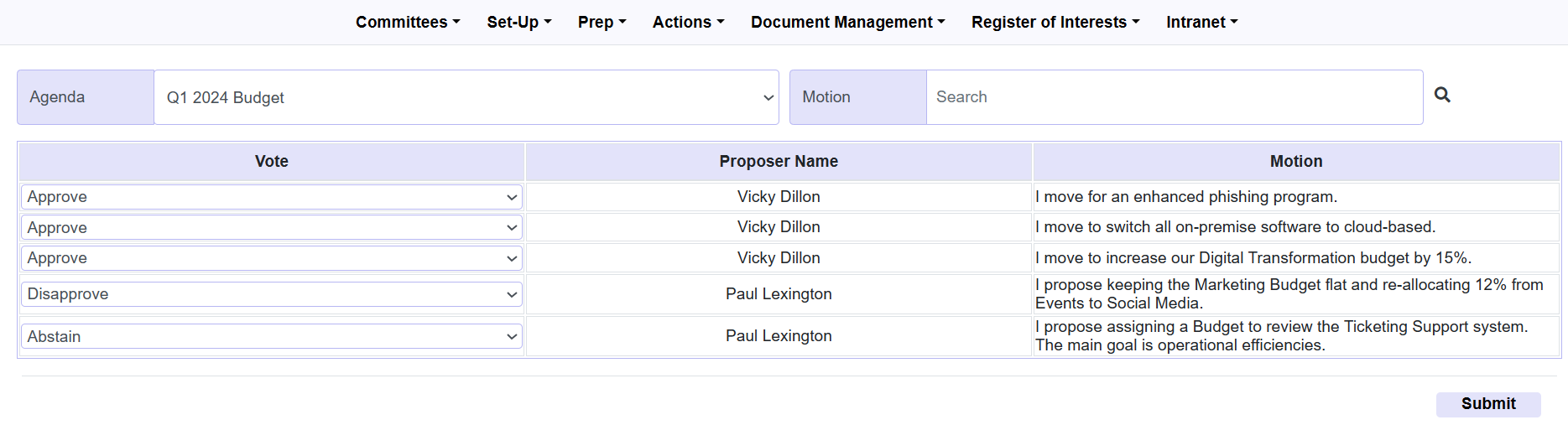Screen dimensions: 1568x425
Task: Open the Prep menu
Action: point(602,22)
